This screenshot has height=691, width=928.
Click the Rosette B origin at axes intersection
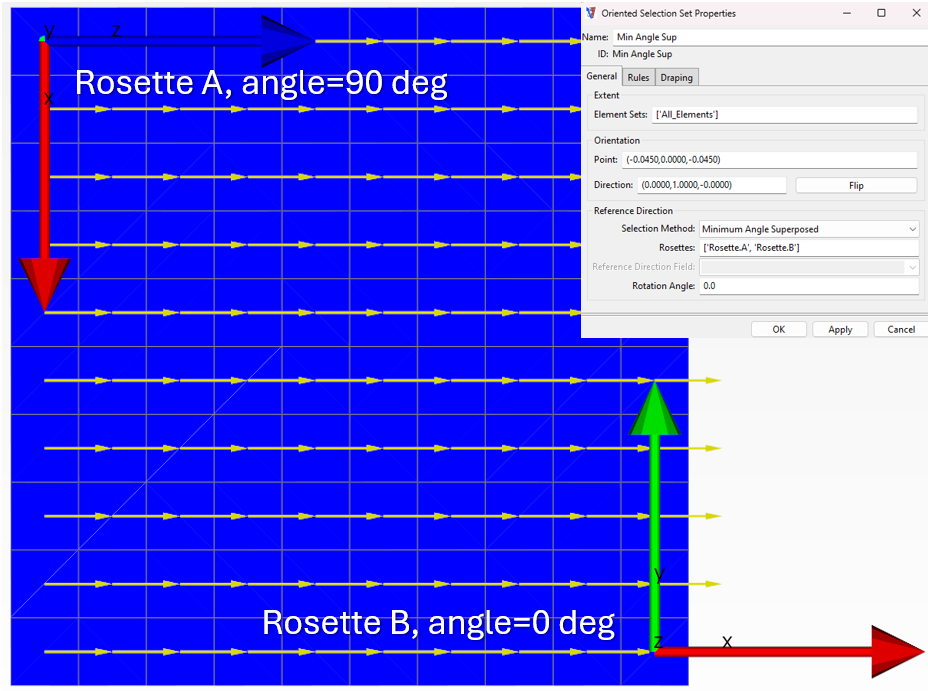(x=655, y=651)
